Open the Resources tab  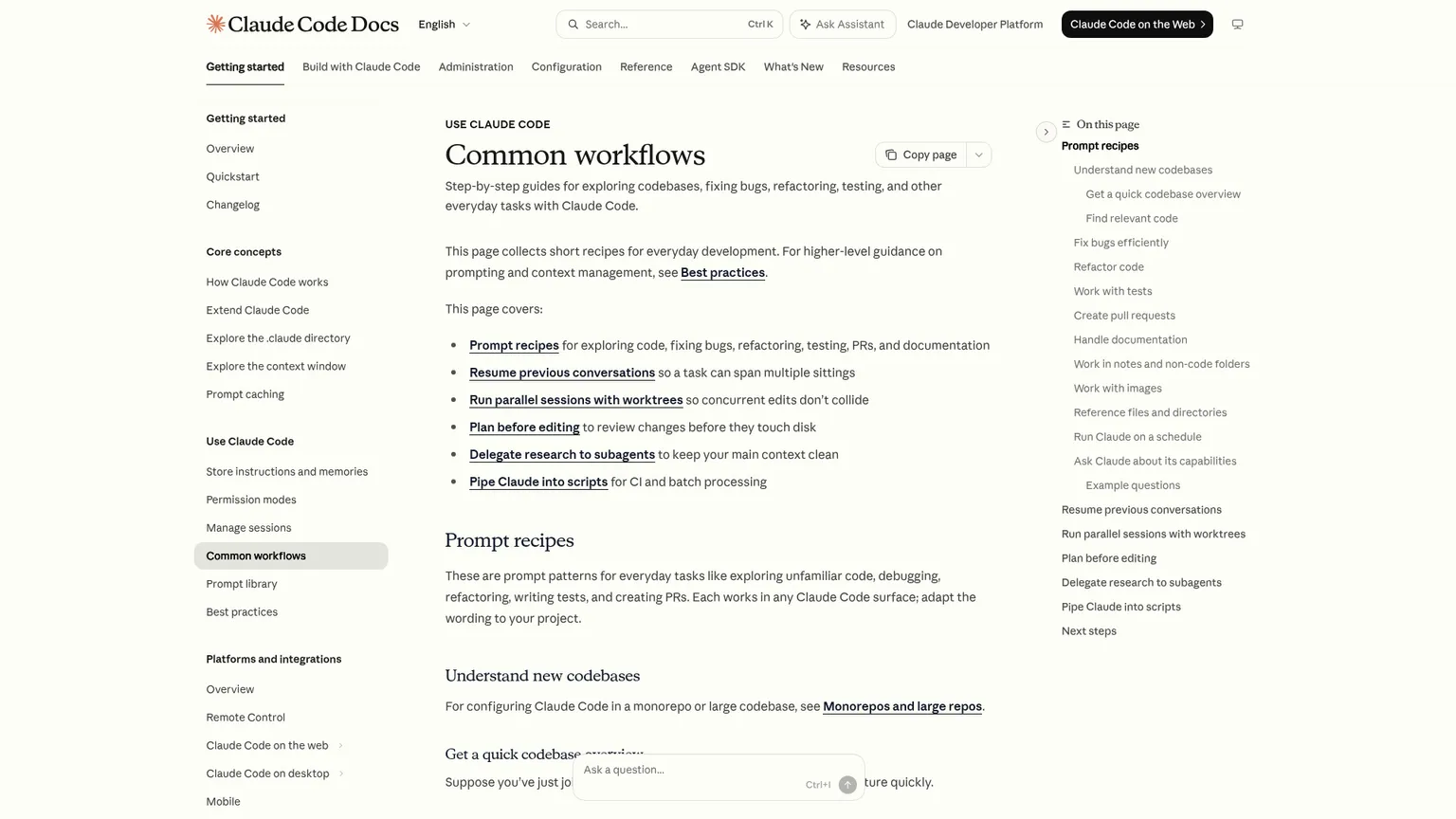[x=868, y=67]
